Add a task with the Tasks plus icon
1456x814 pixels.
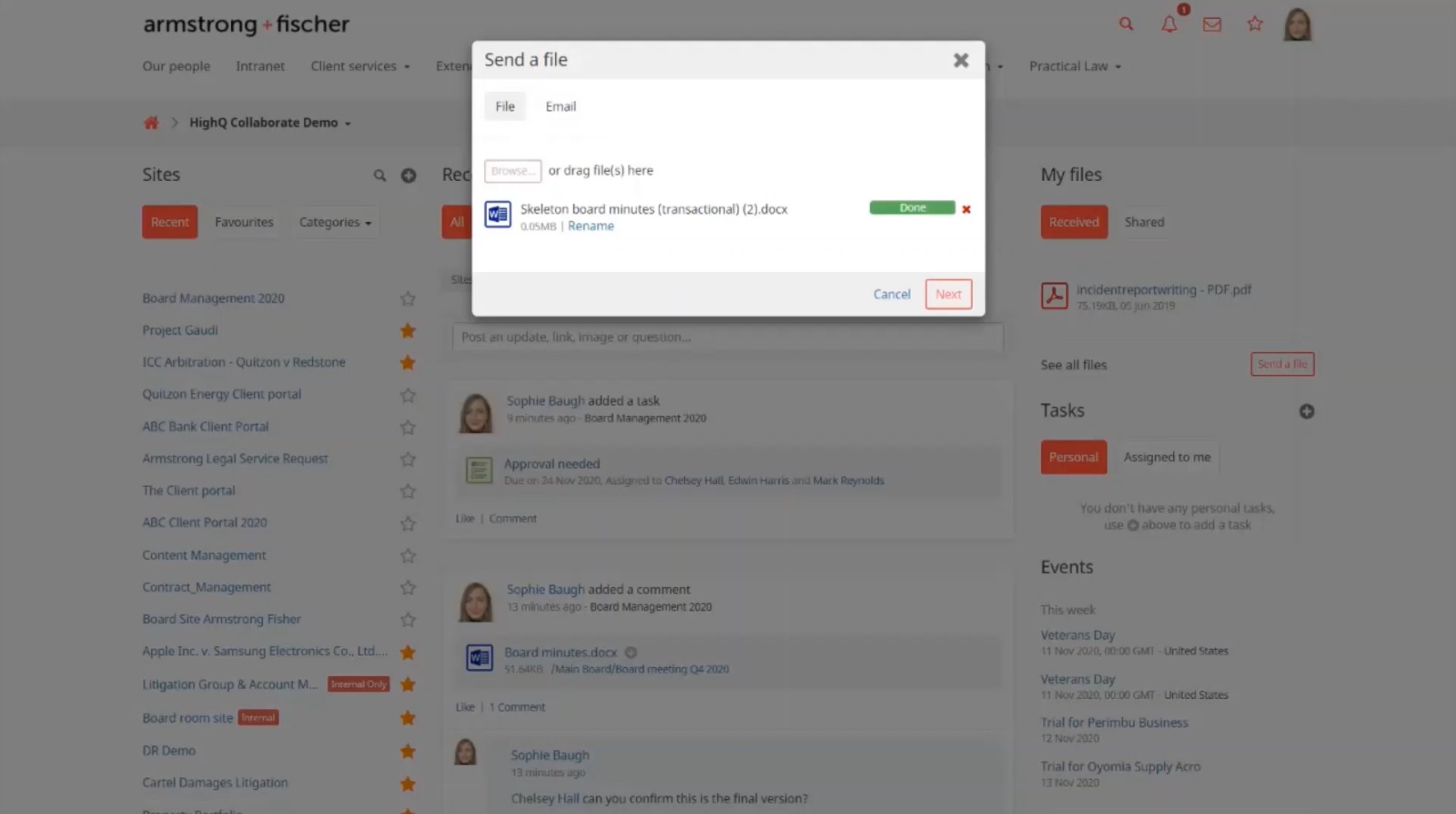1306,411
